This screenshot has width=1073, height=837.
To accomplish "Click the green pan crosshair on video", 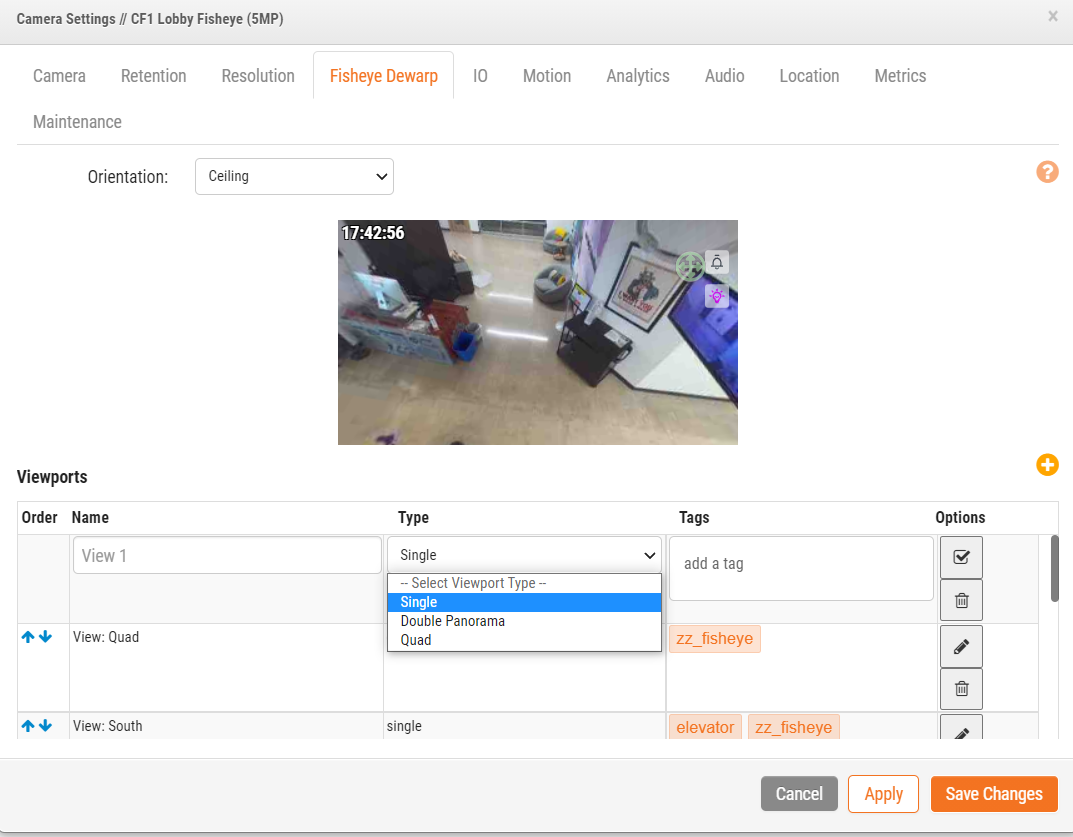I will (x=690, y=266).
